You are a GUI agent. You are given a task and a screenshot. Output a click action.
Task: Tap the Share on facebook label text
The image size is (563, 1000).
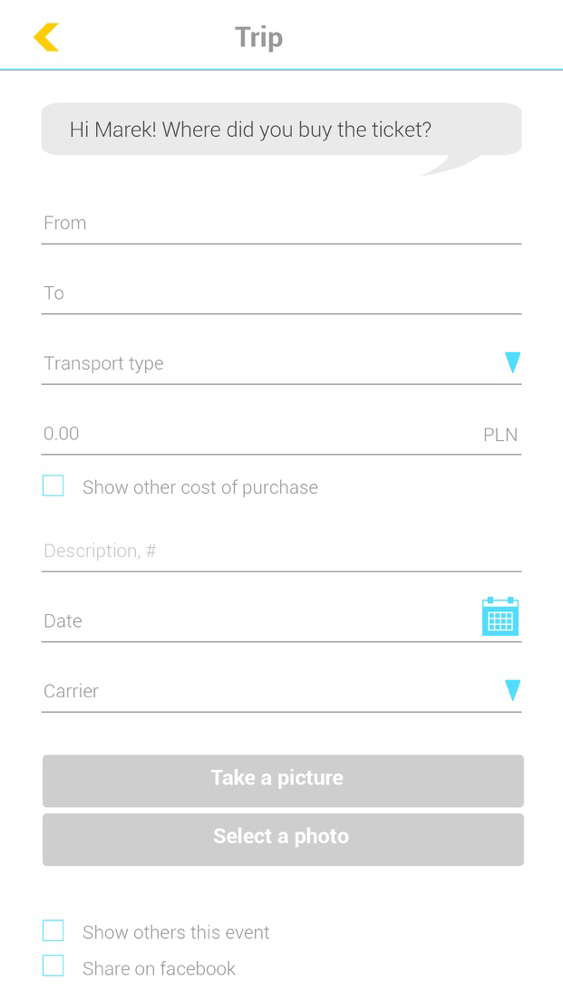click(x=159, y=968)
